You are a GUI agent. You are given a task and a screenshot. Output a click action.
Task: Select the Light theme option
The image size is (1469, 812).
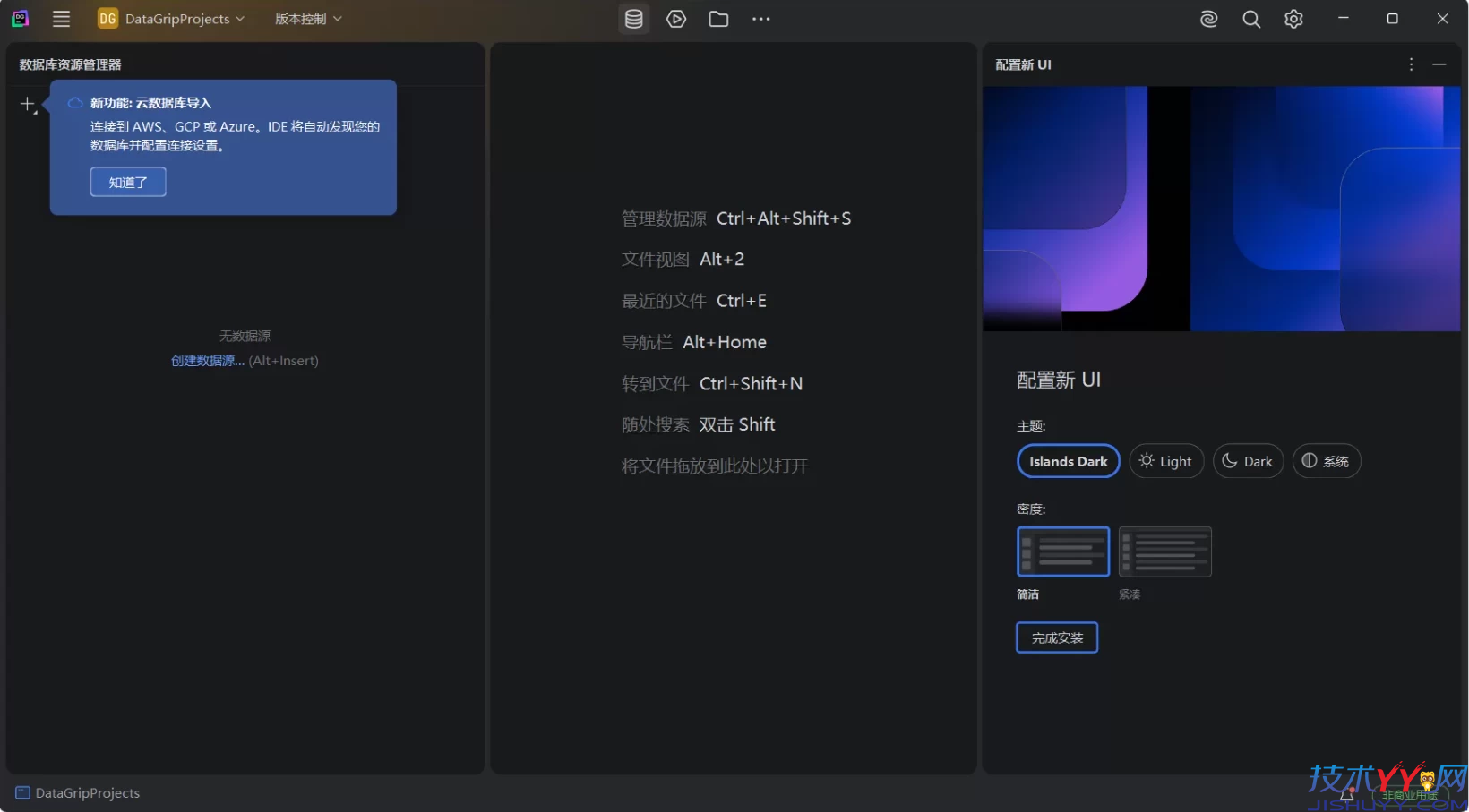[x=1166, y=461]
